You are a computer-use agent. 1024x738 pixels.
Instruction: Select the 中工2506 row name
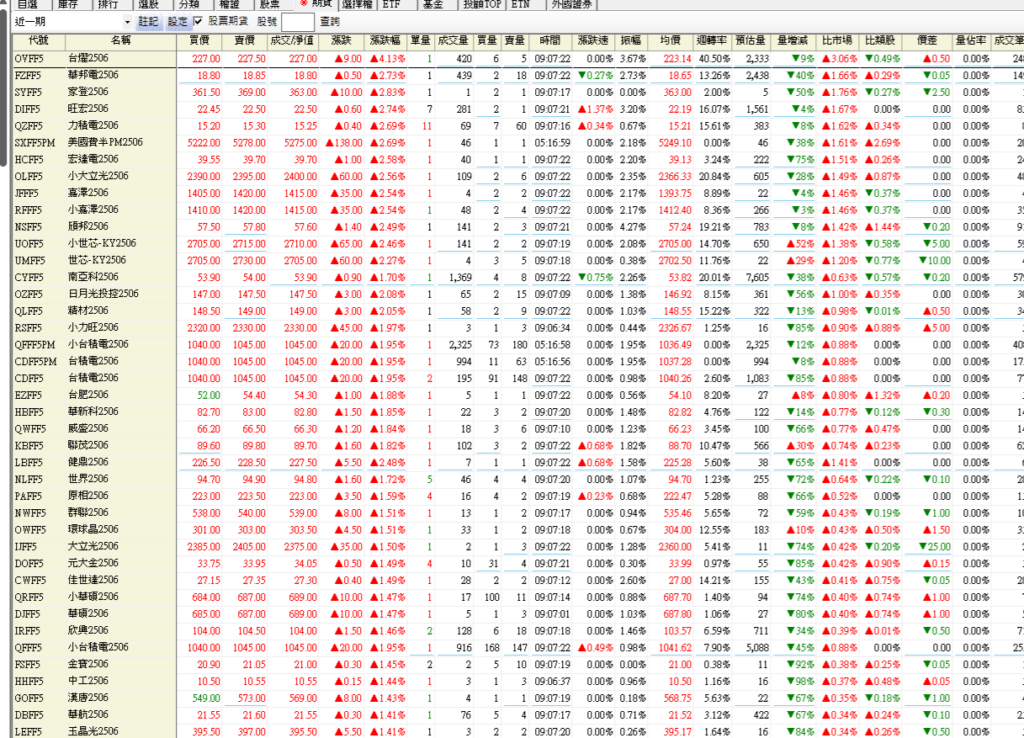[x=88, y=681]
